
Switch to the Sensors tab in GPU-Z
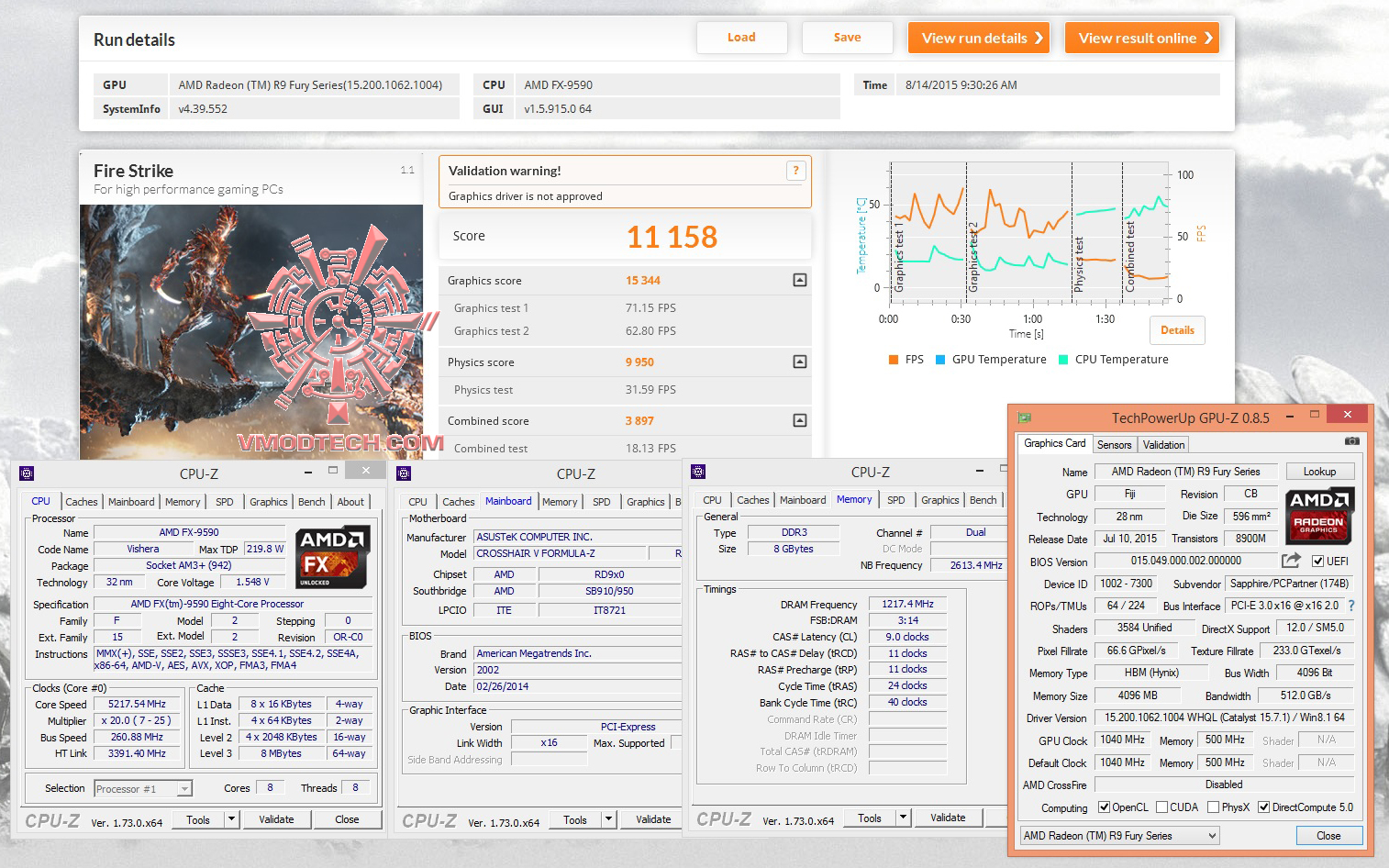click(x=1114, y=444)
